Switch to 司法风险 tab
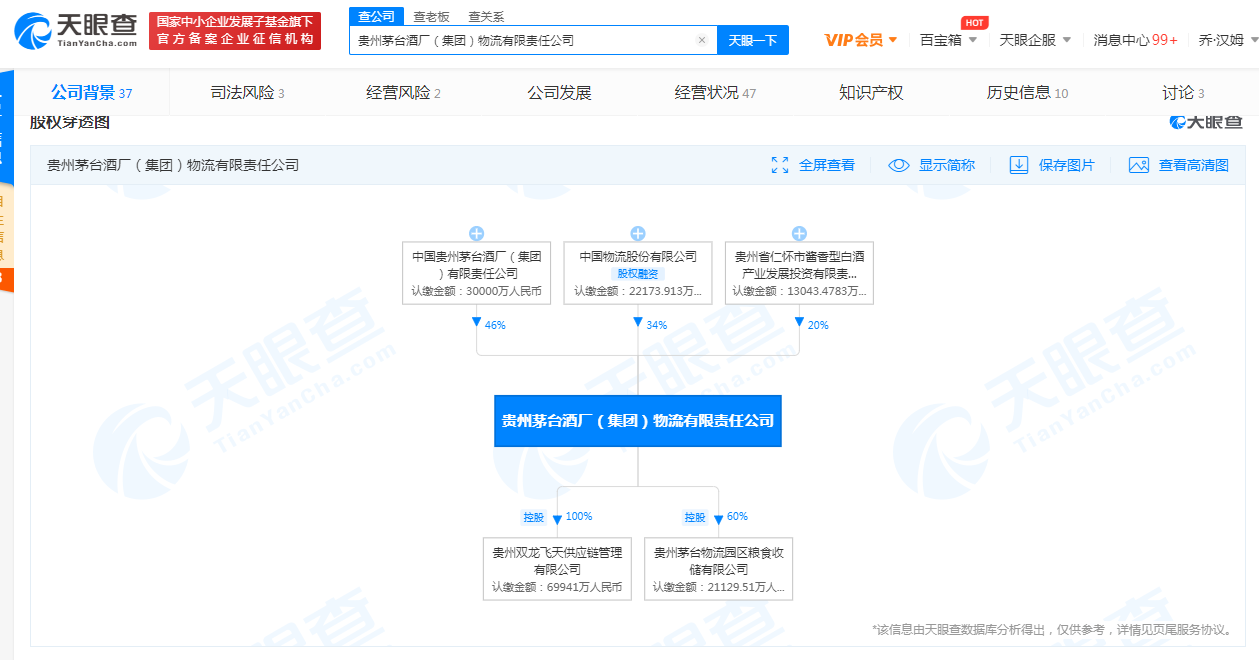 pos(247,93)
